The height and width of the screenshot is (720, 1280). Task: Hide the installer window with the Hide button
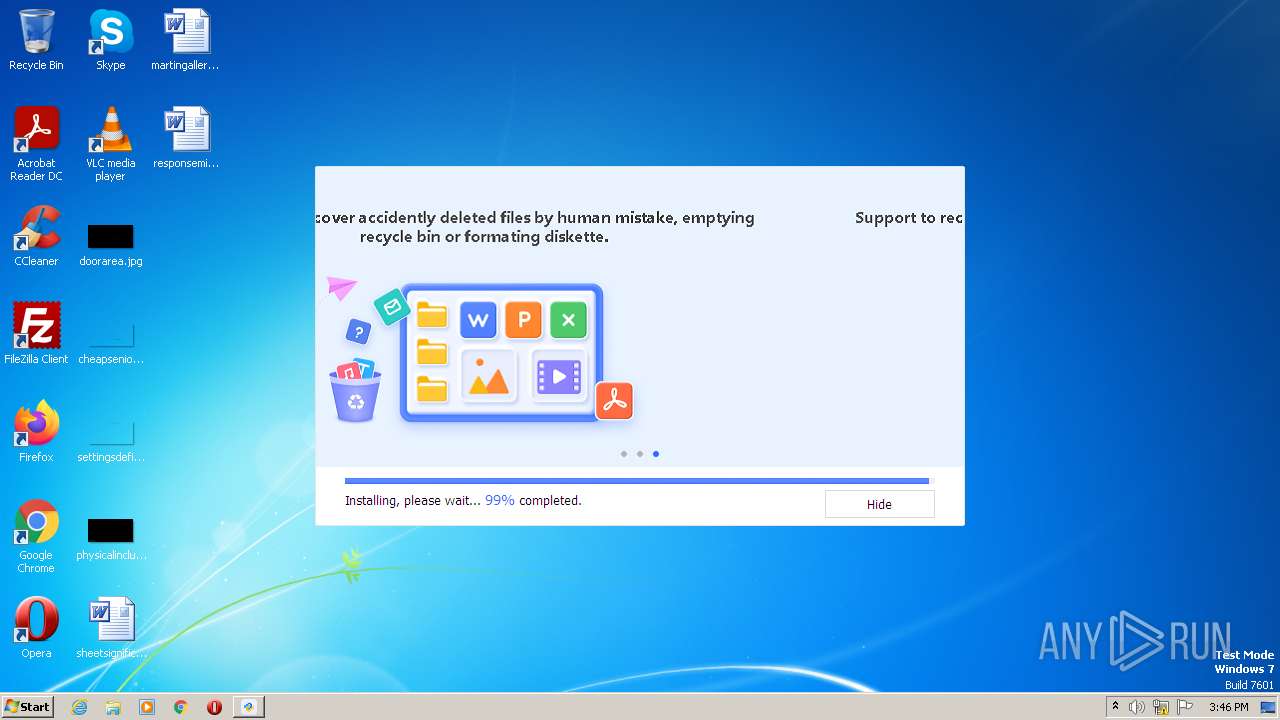tap(879, 504)
